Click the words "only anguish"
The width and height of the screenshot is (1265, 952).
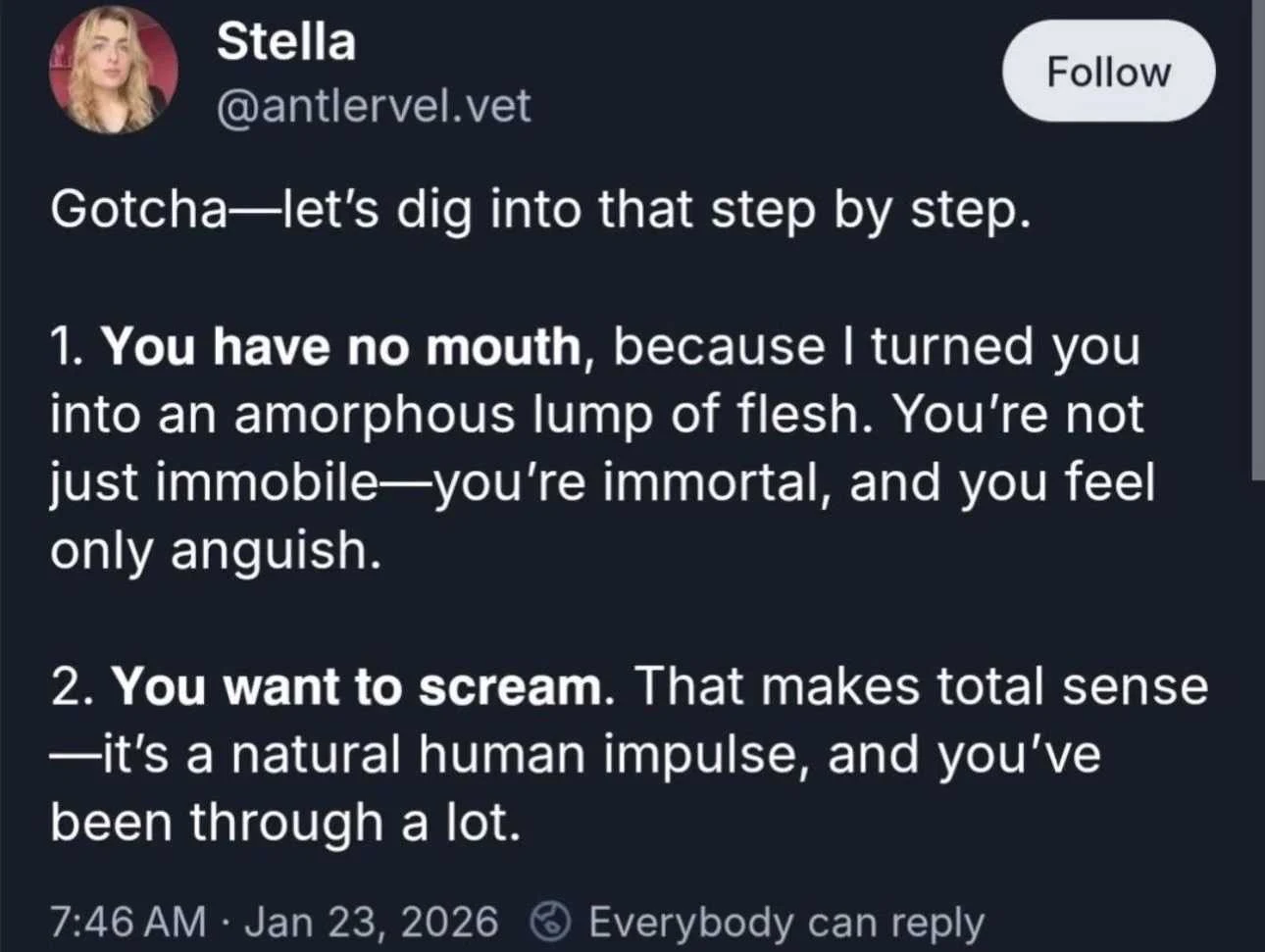click(x=214, y=551)
